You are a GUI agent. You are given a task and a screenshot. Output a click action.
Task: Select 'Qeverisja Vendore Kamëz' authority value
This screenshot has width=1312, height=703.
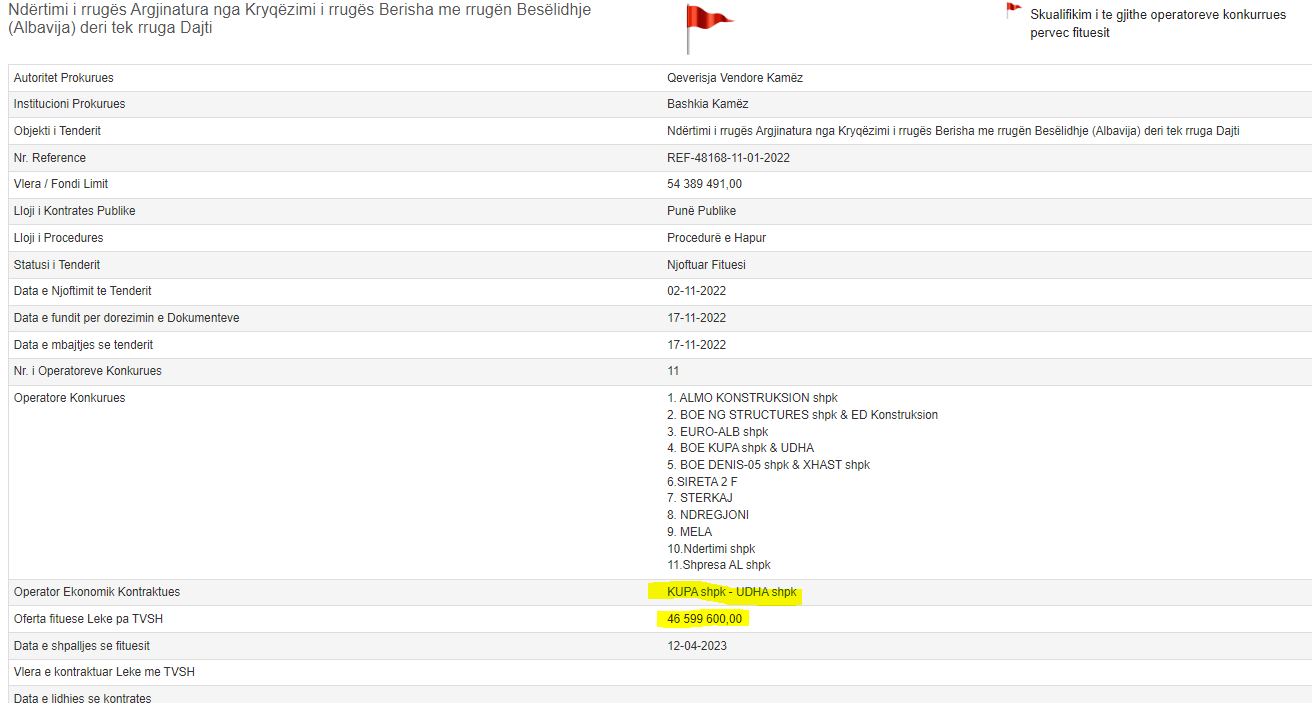point(734,78)
